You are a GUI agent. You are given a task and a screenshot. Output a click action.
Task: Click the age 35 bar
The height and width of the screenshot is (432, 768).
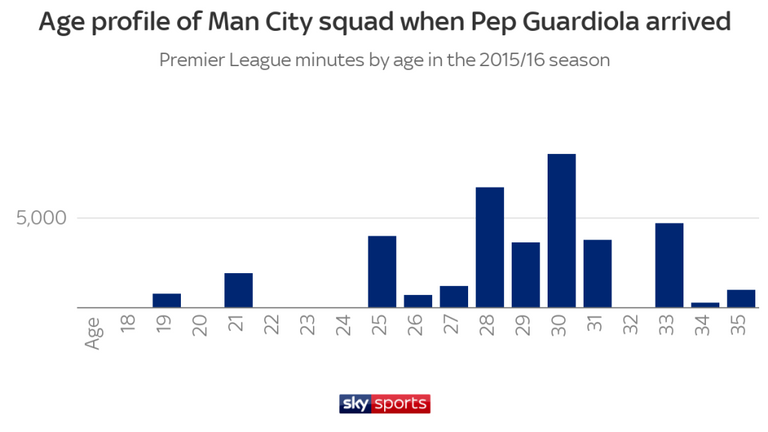pyautogui.click(x=741, y=299)
